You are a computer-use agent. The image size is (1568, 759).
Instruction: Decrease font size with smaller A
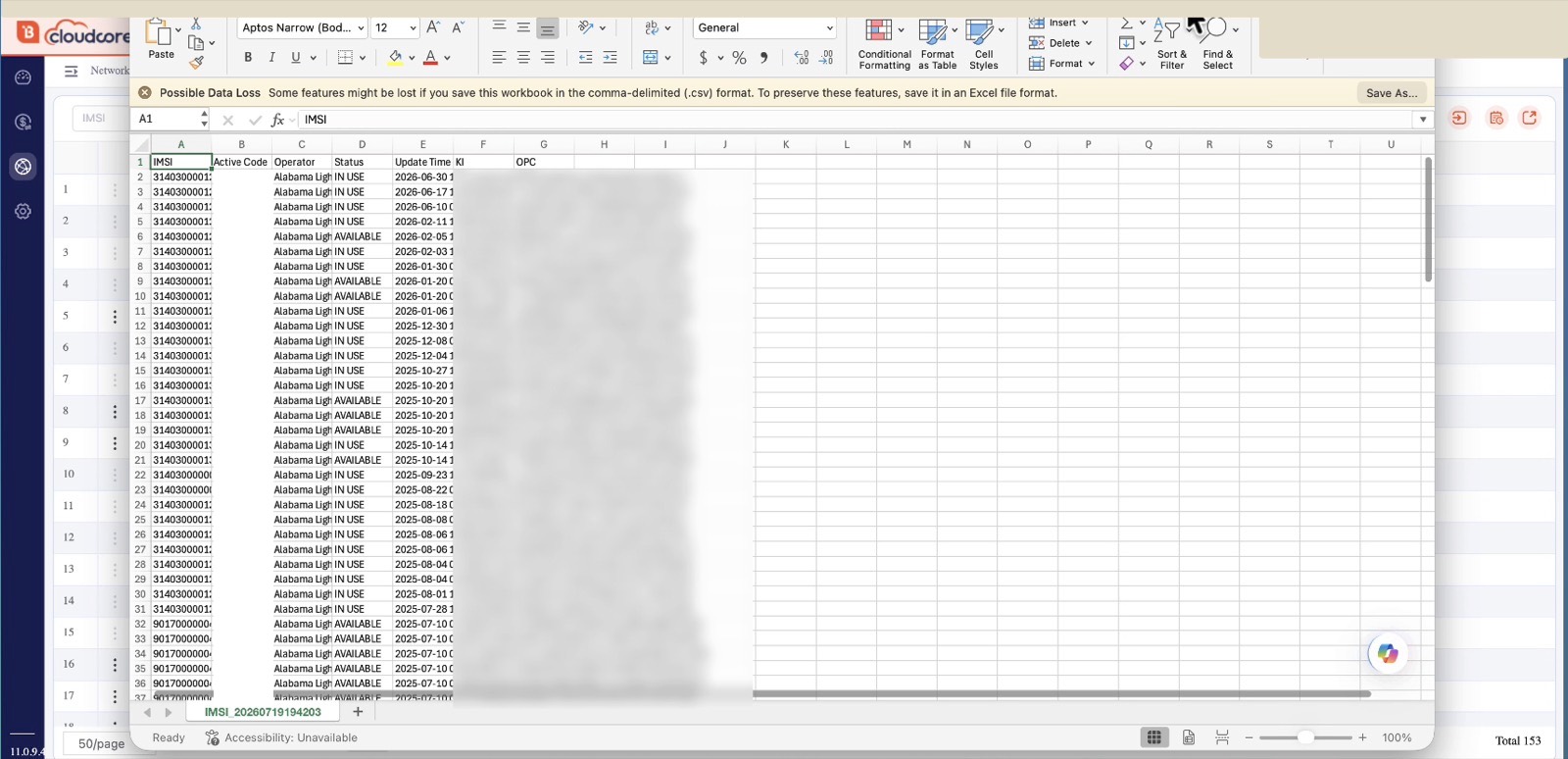[458, 27]
